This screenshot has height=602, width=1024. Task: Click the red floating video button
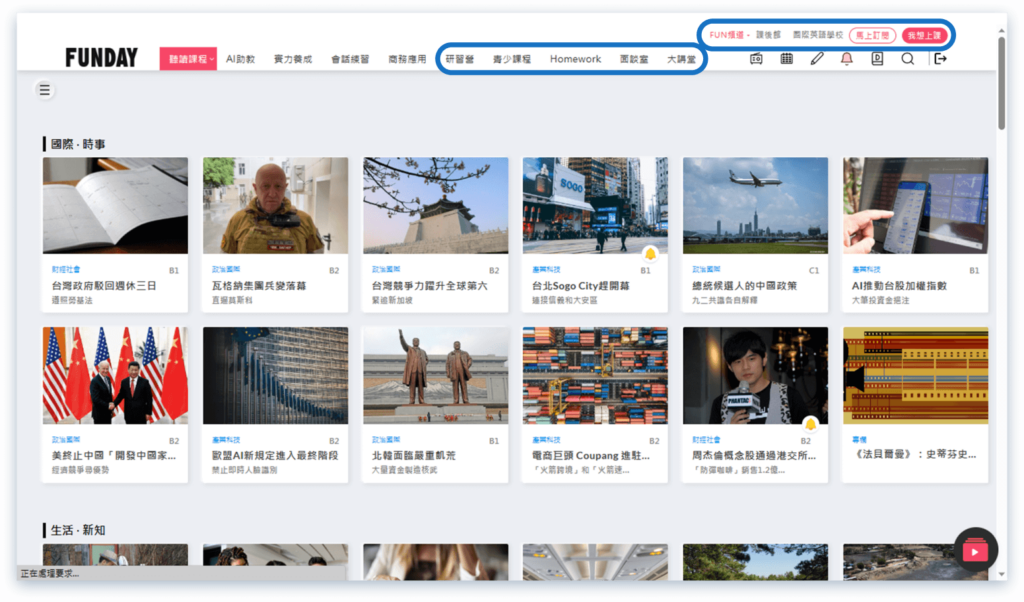tap(975, 550)
